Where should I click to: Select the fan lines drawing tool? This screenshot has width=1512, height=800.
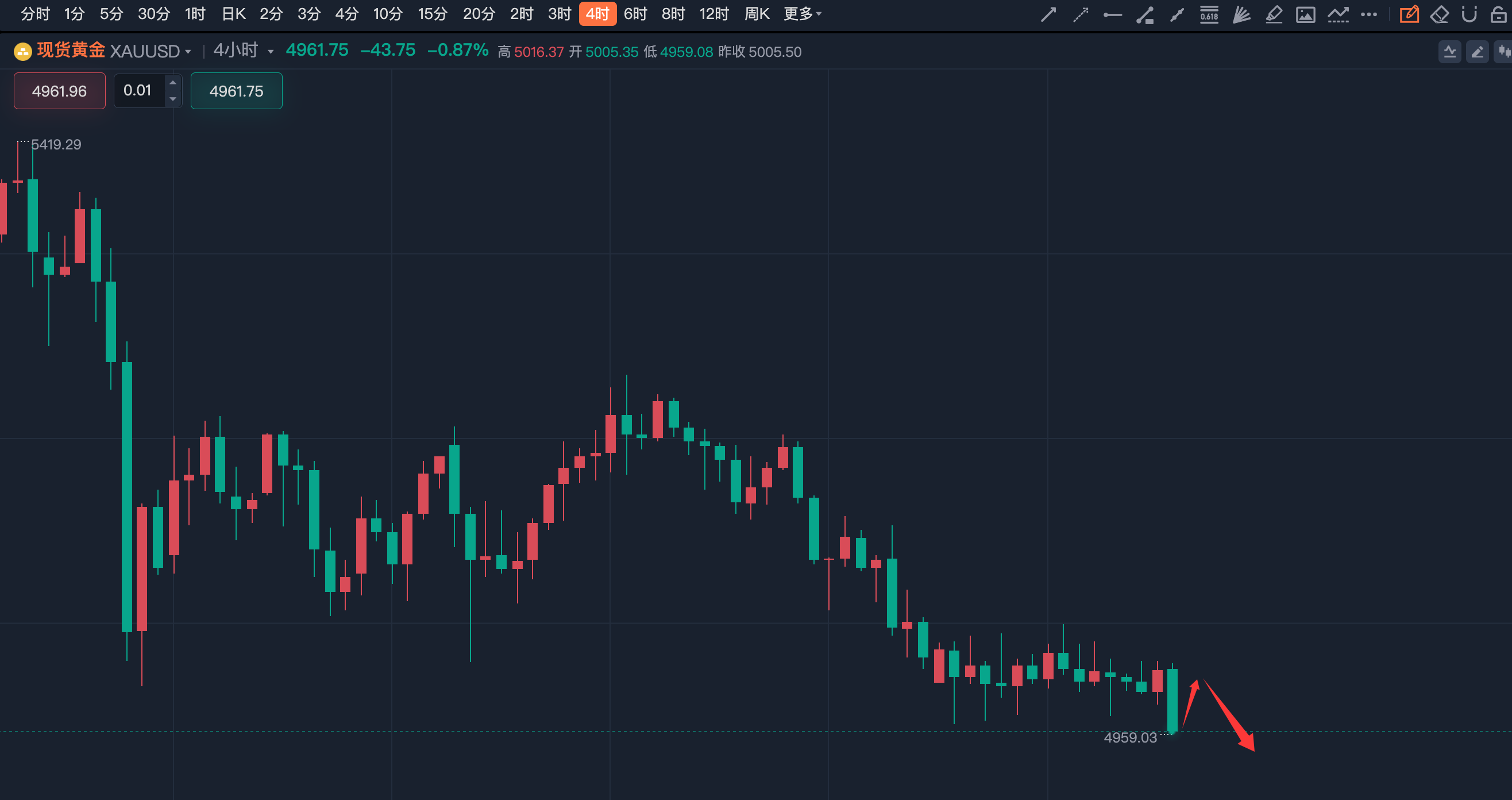pyautogui.click(x=1241, y=14)
